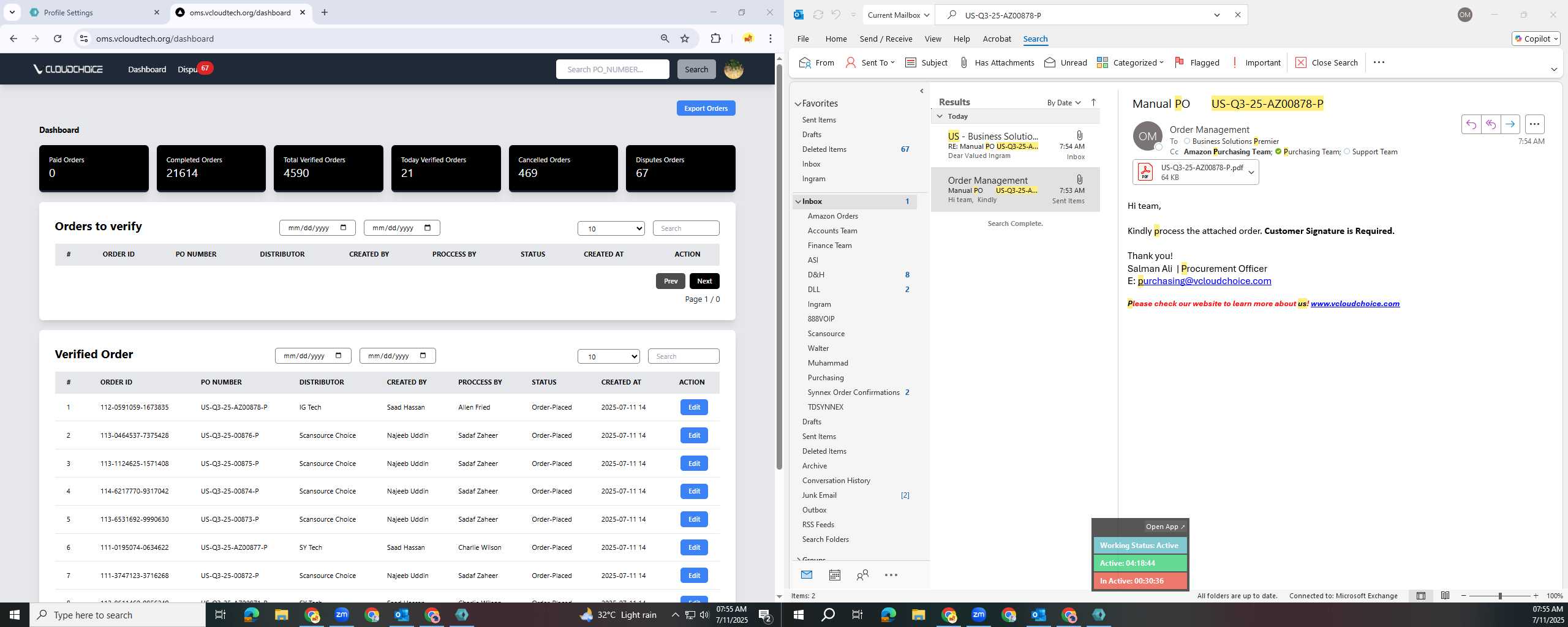Screen dimensions: 1568x627
Task: Click the Reply arrow icon in Outlook
Action: (x=1471, y=124)
